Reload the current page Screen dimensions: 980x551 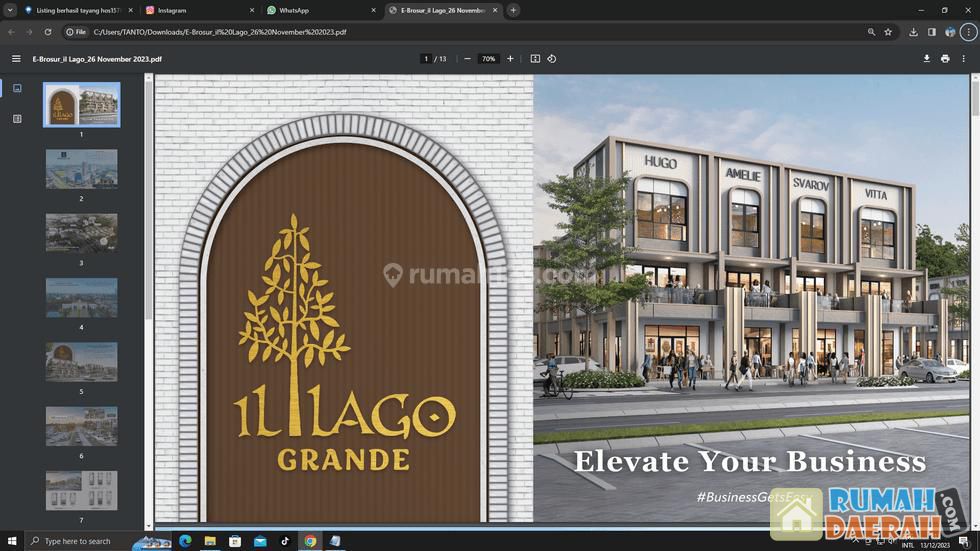(x=47, y=32)
